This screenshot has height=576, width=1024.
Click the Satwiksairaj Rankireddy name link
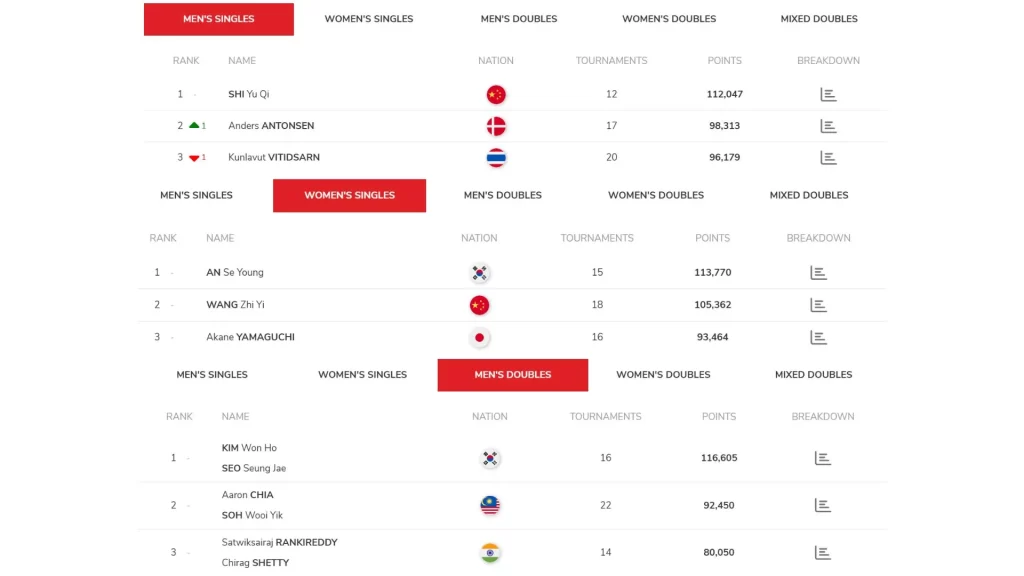click(x=280, y=543)
